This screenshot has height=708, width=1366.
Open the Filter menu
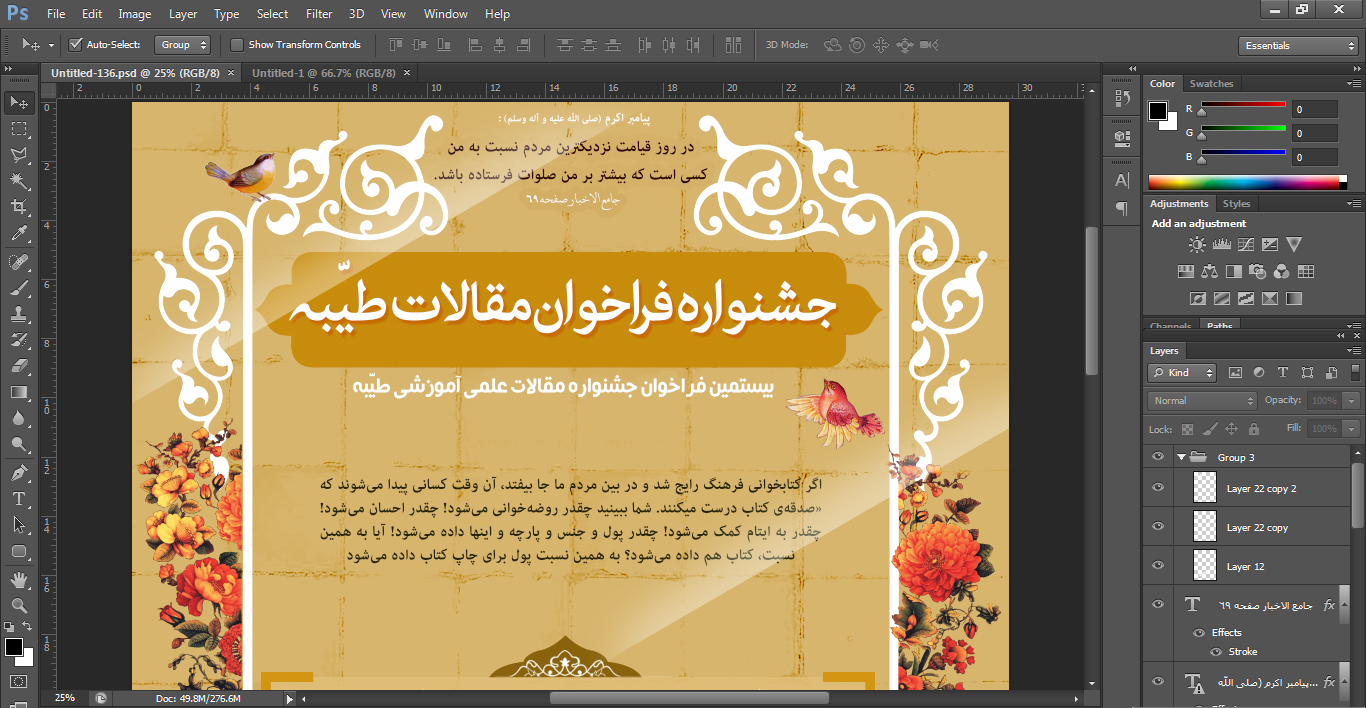pyautogui.click(x=319, y=14)
